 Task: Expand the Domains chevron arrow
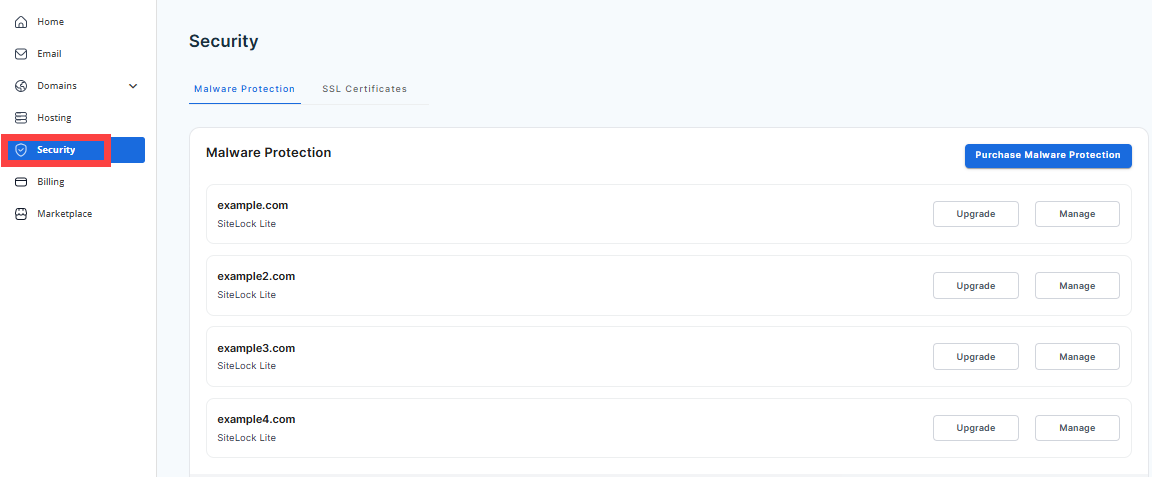click(133, 86)
